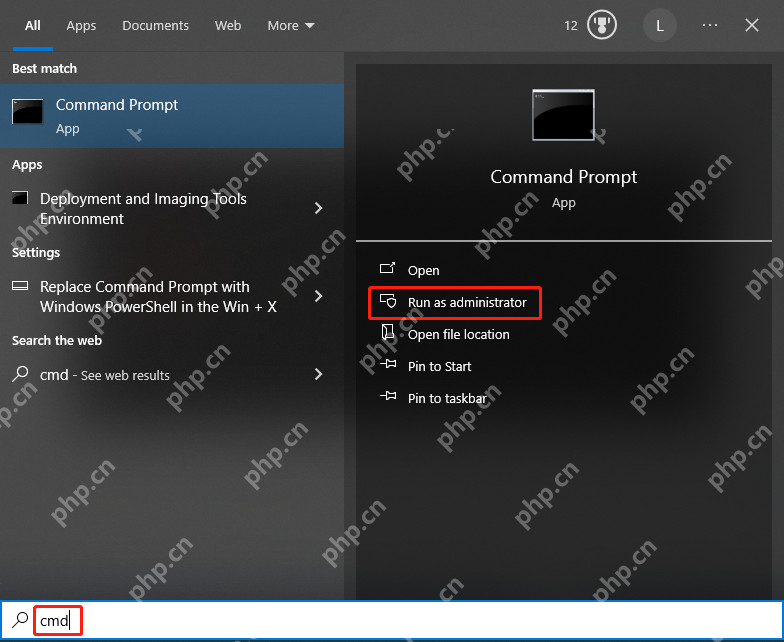This screenshot has height=642, width=784.
Task: Expand Deployment and Imaging Tools result arrow
Action: pyautogui.click(x=318, y=208)
